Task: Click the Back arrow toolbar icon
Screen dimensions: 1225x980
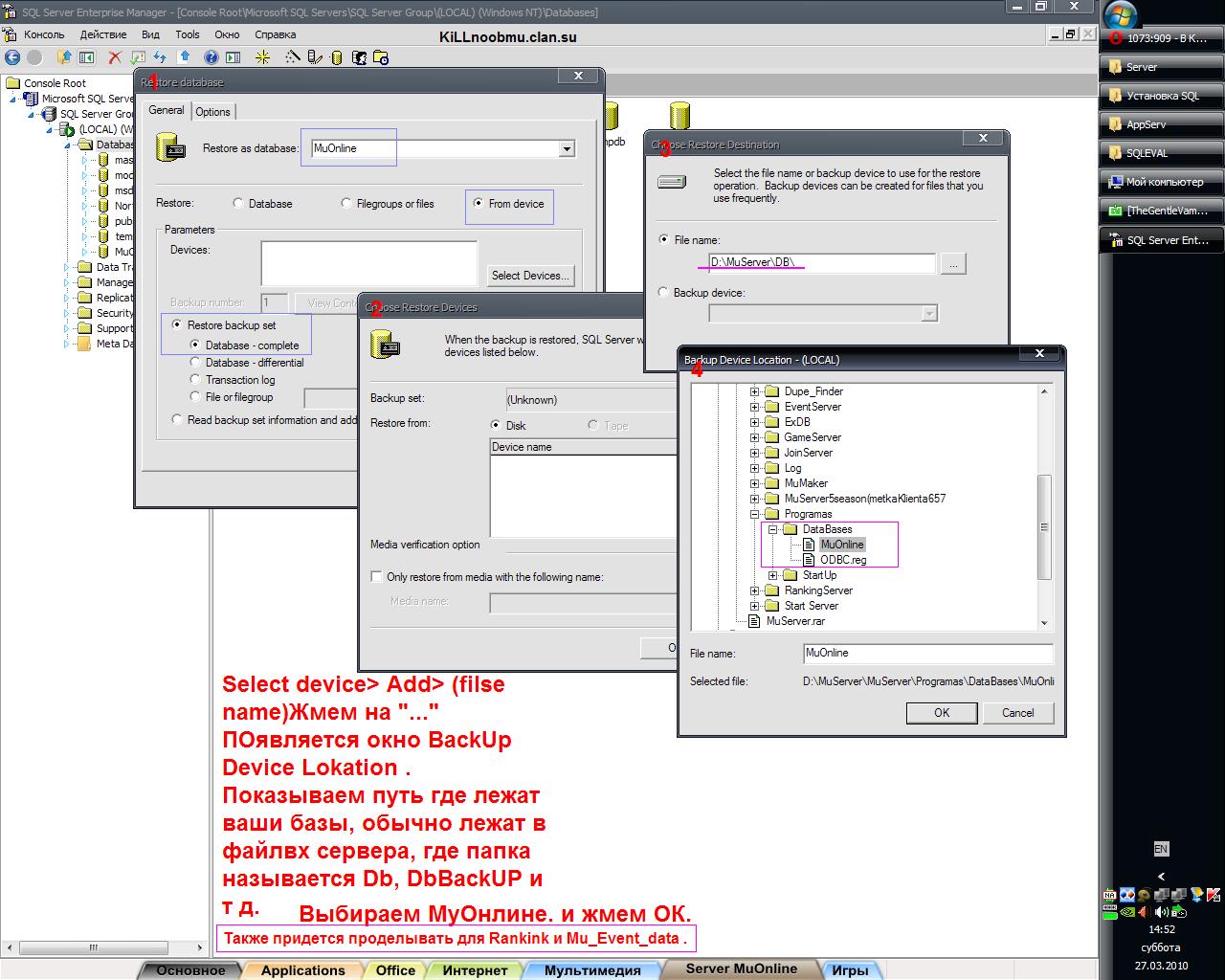Action: (13, 57)
